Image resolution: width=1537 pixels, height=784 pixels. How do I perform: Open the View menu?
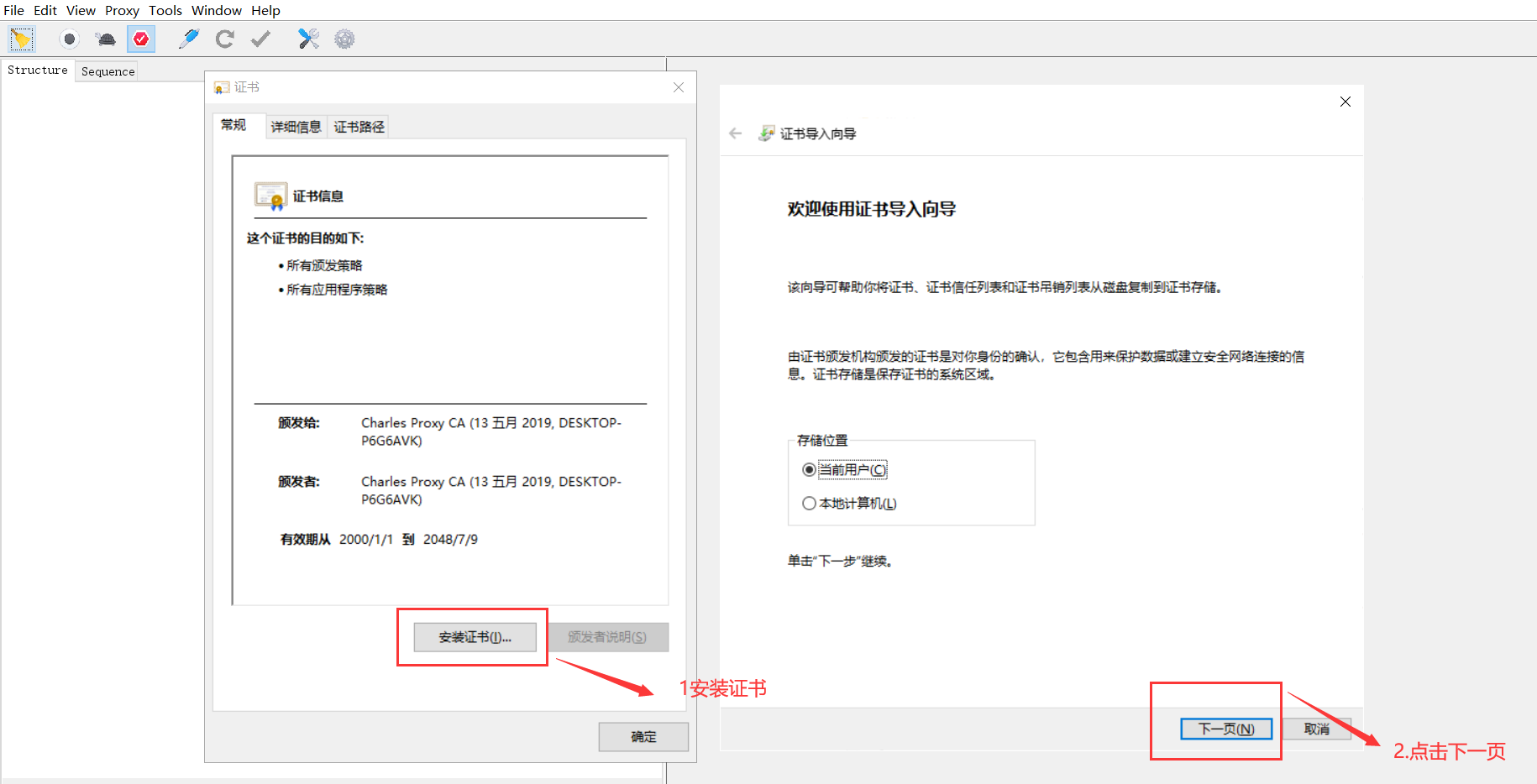tap(81, 10)
